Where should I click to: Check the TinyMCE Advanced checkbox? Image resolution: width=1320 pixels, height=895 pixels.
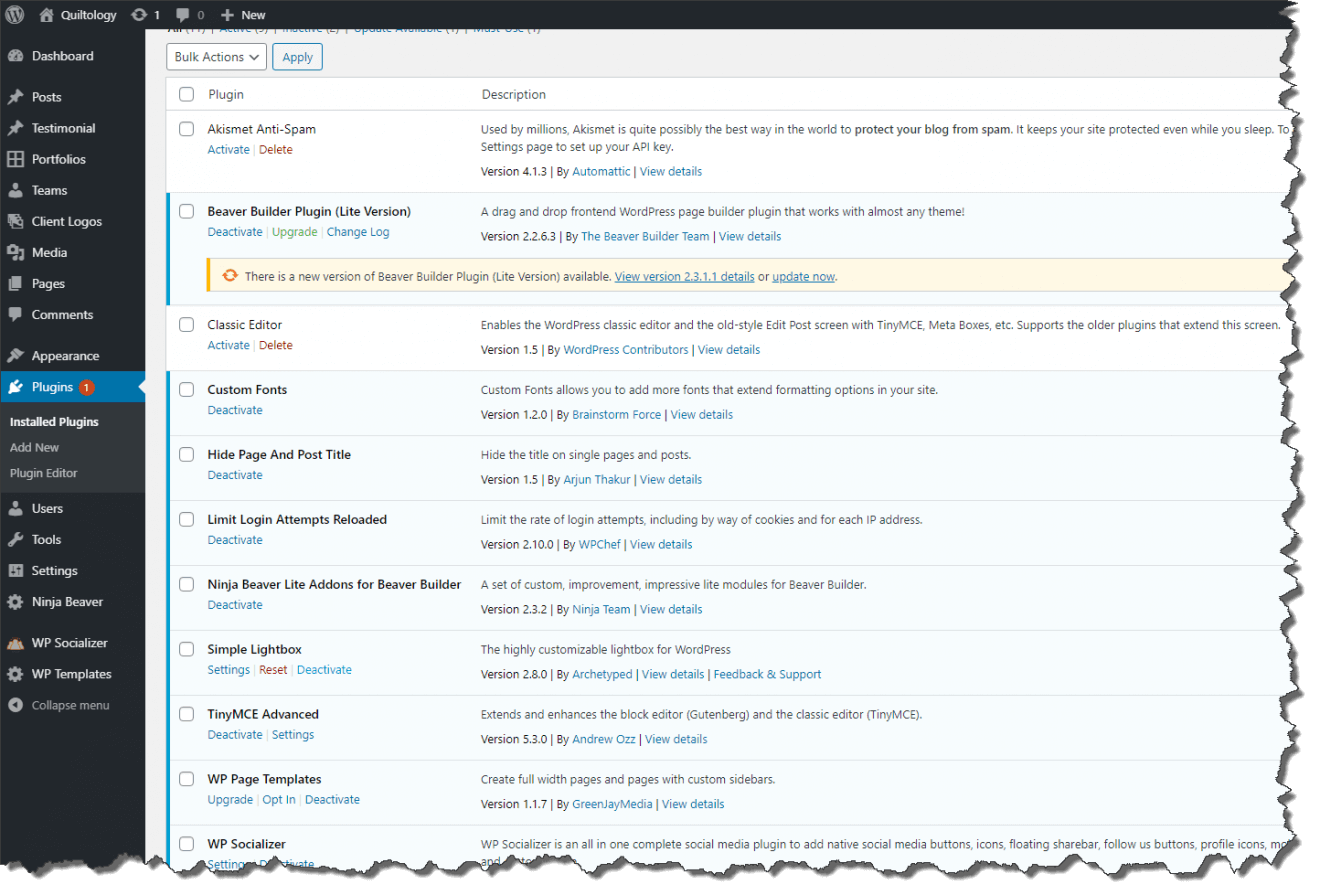click(x=186, y=714)
